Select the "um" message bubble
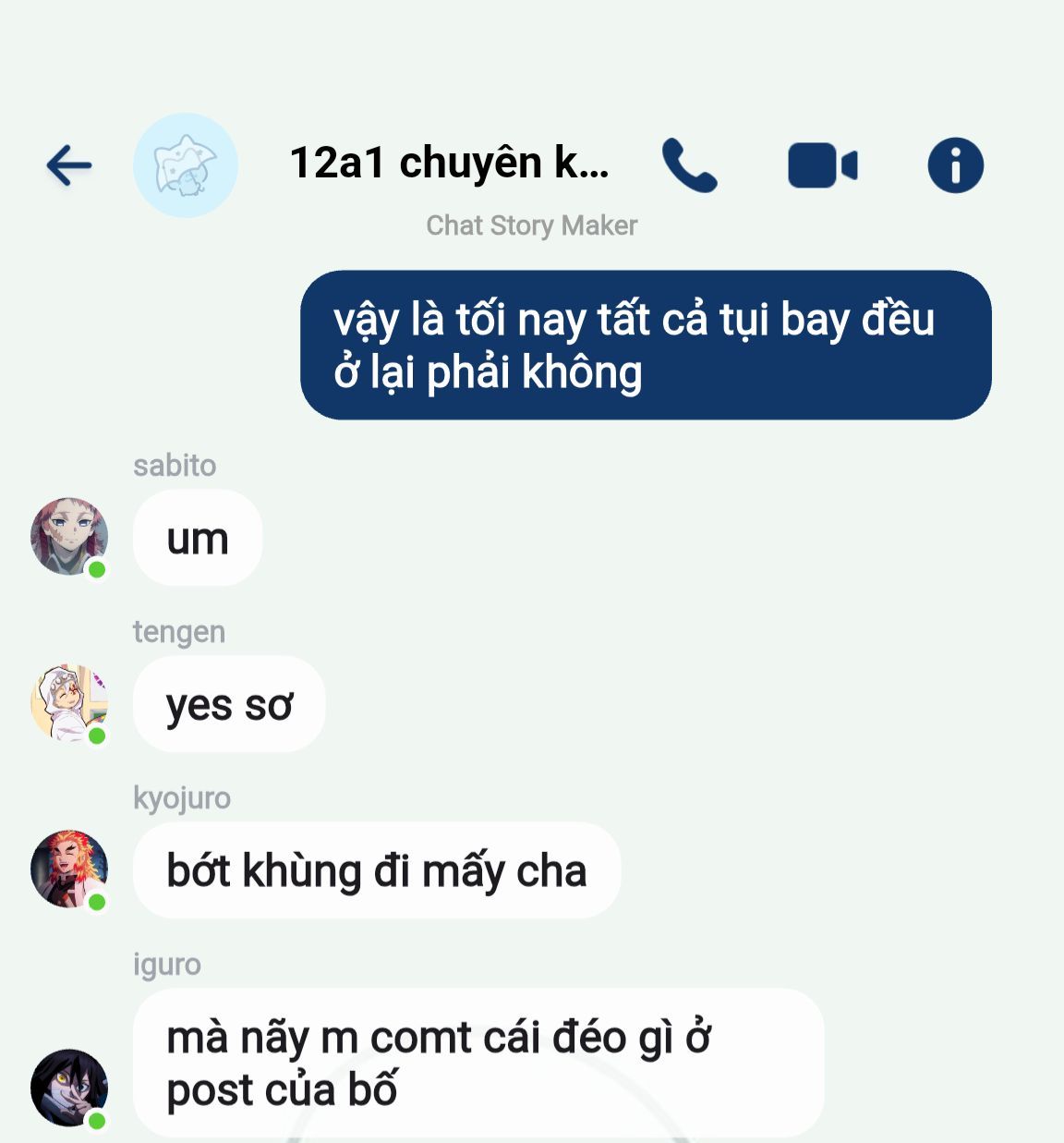Screen dimensions: 1064x1143 pos(198,538)
